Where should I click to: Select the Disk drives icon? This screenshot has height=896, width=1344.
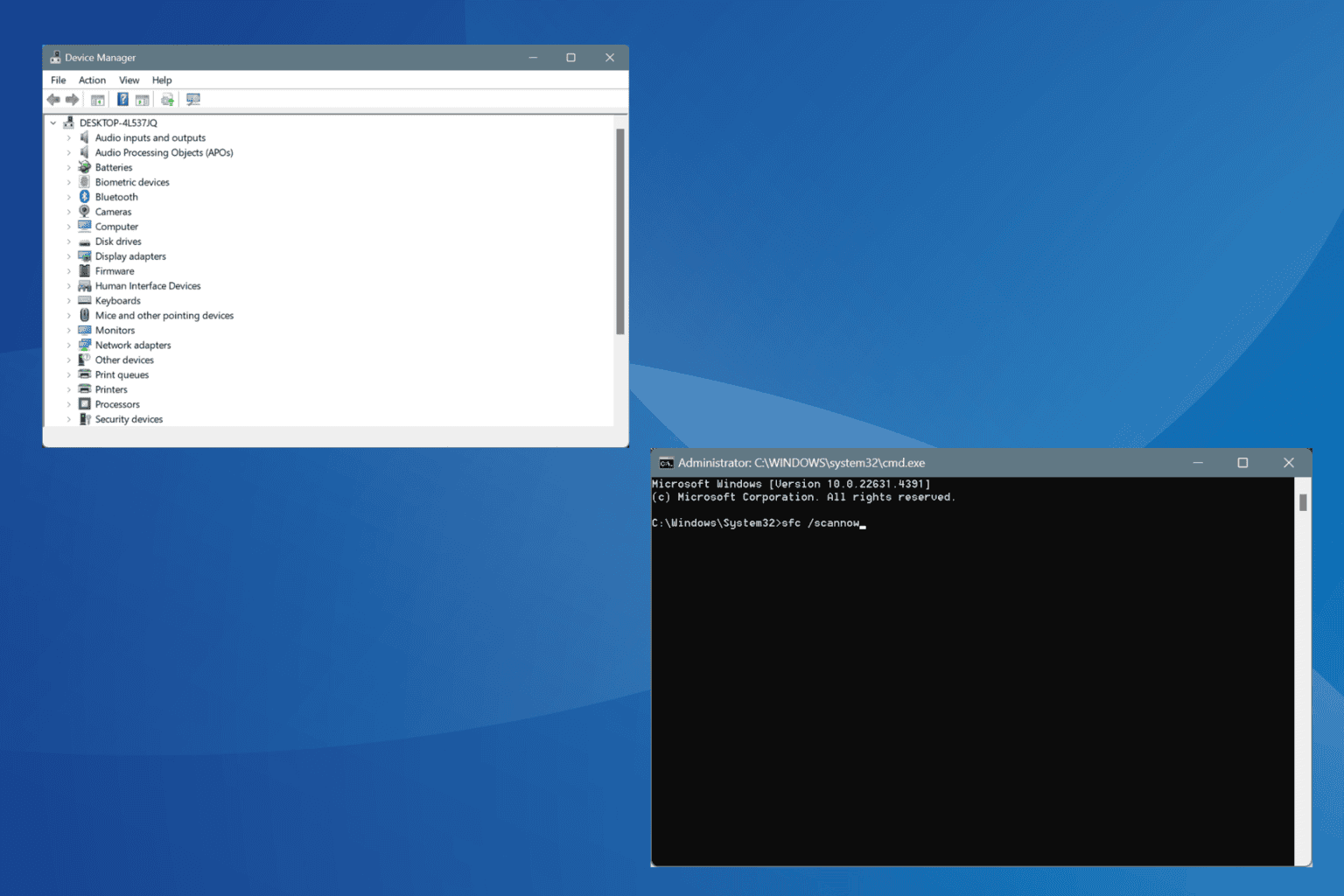pyautogui.click(x=85, y=241)
